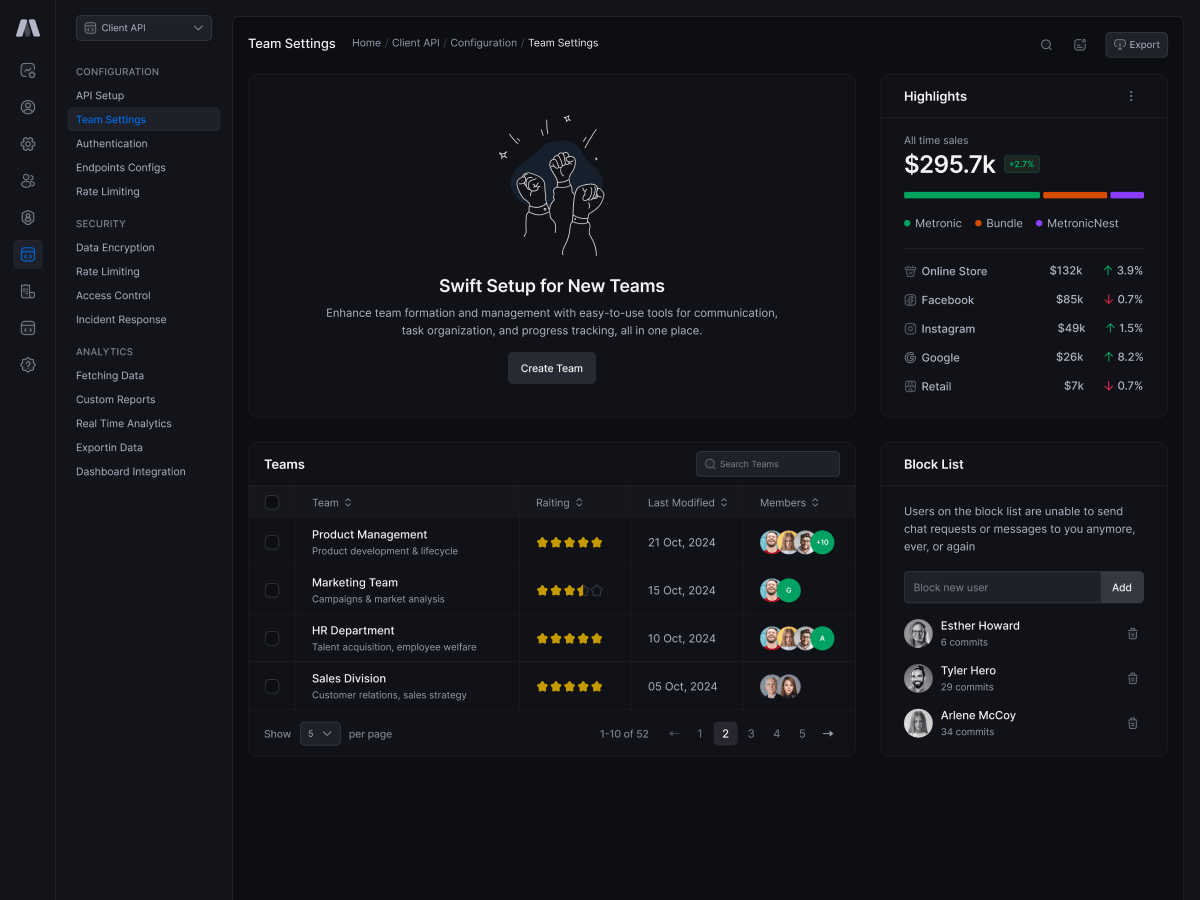
Task: Check the Sales Division row checkbox
Action: click(x=272, y=686)
